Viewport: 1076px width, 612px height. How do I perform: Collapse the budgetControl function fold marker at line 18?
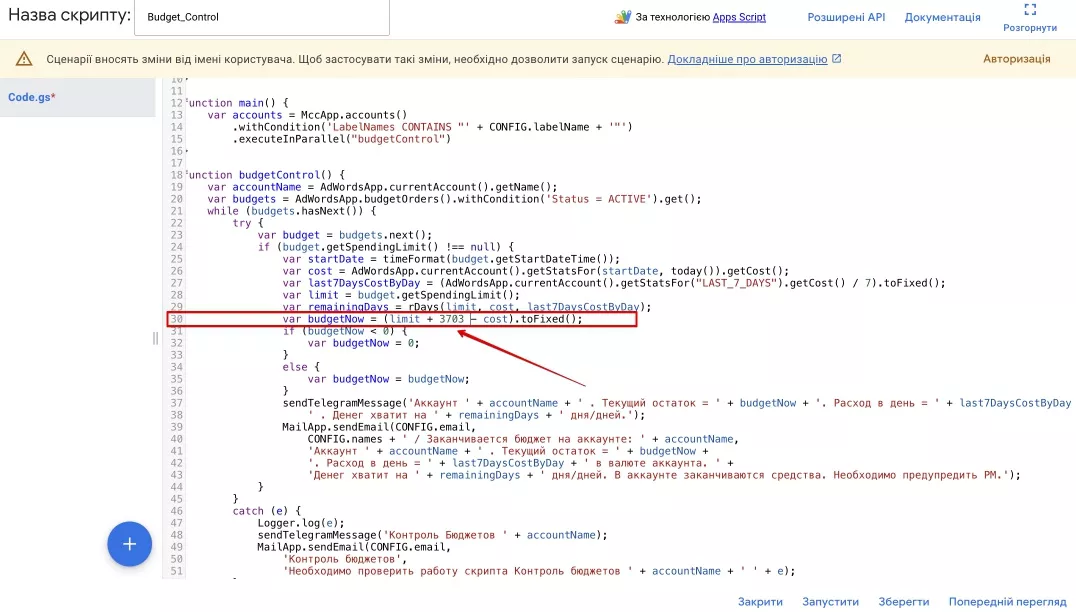tap(187, 174)
